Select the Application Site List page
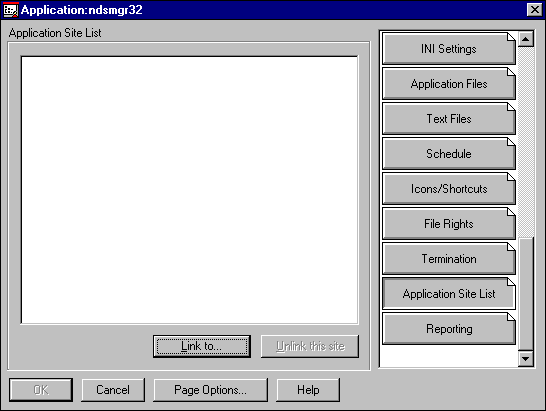 449,294
